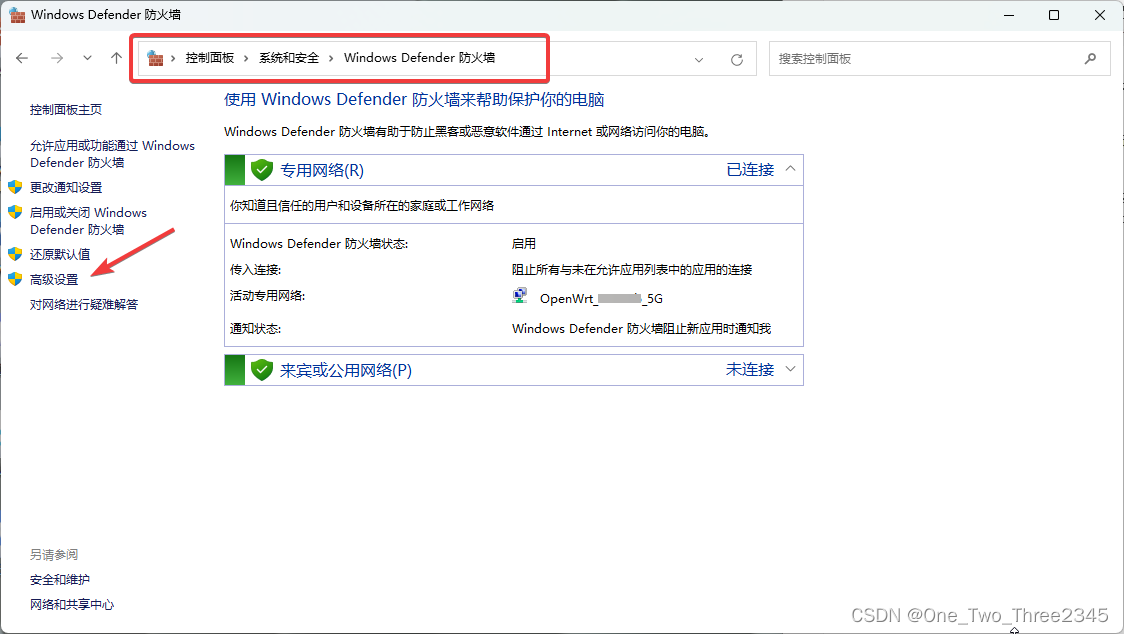
Task: Click the 启用 firewall state value
Action: [x=524, y=244]
